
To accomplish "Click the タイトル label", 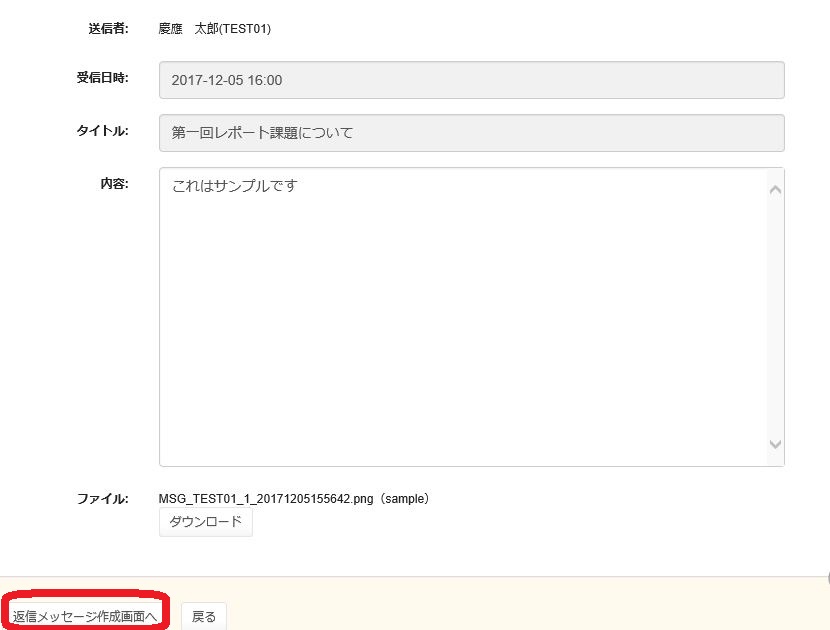I will (x=102, y=131).
